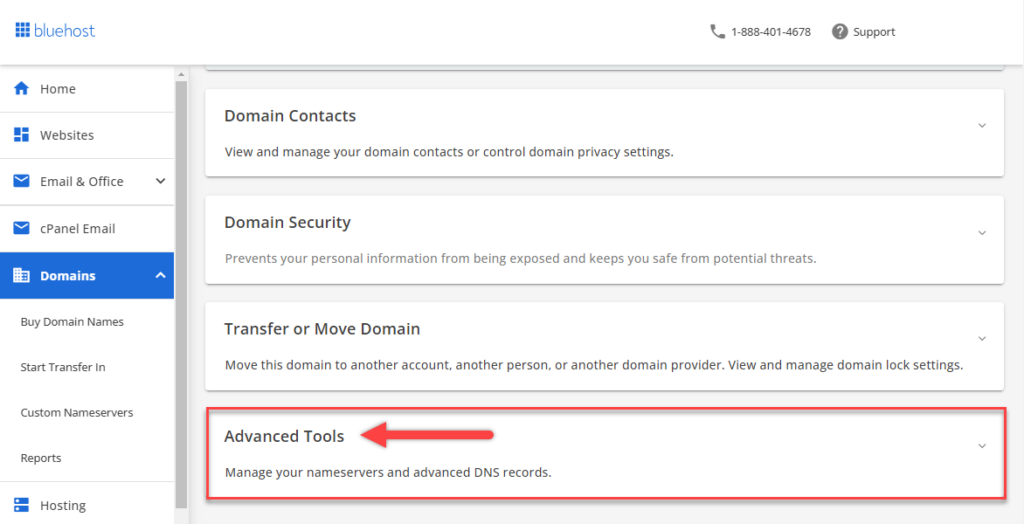Expand the Email & Office submenu chevron
This screenshot has height=524, width=1024.
(160, 181)
